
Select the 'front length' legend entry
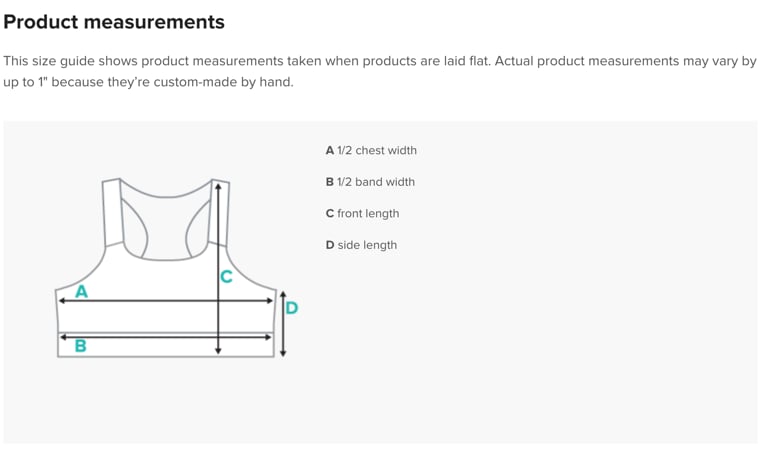click(362, 213)
